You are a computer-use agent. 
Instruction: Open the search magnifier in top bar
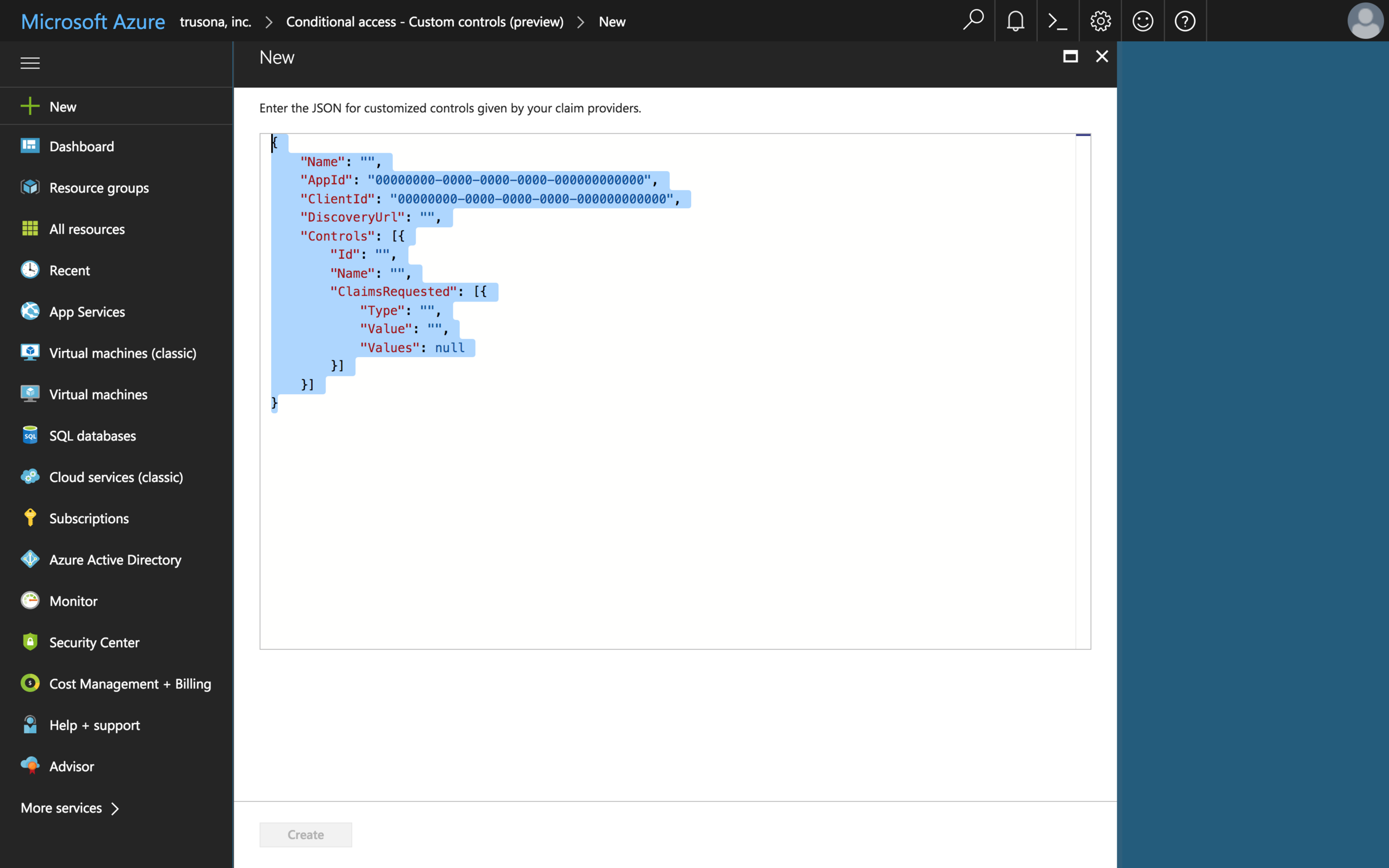coord(973,21)
